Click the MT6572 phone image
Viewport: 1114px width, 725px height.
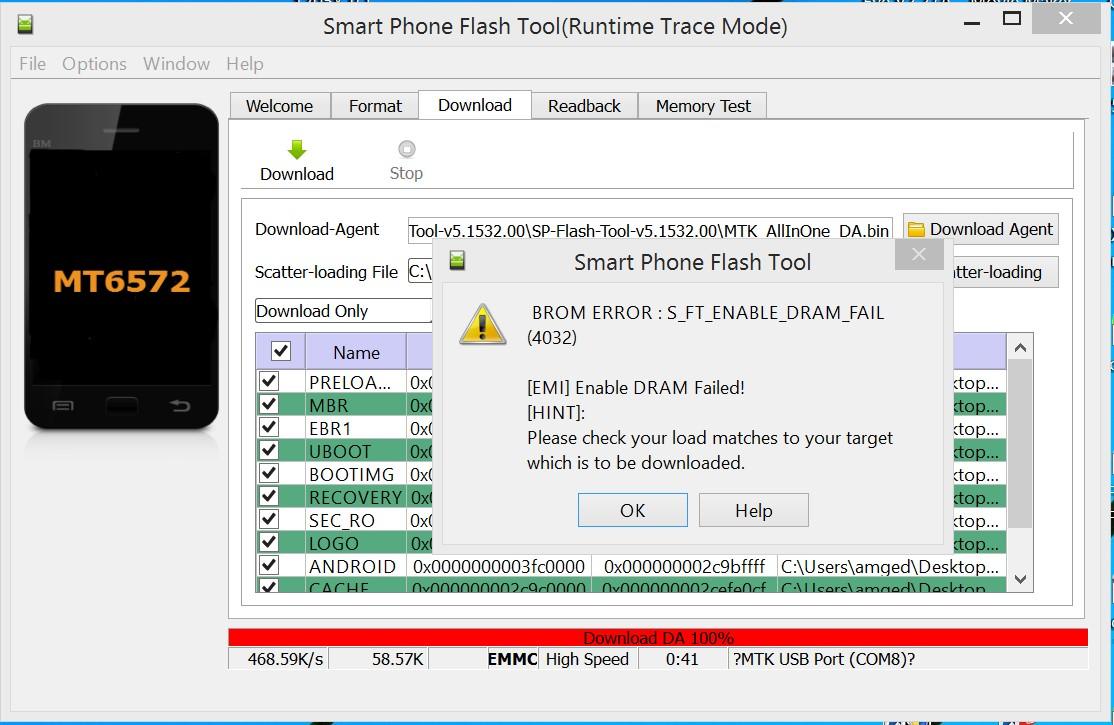coord(121,267)
